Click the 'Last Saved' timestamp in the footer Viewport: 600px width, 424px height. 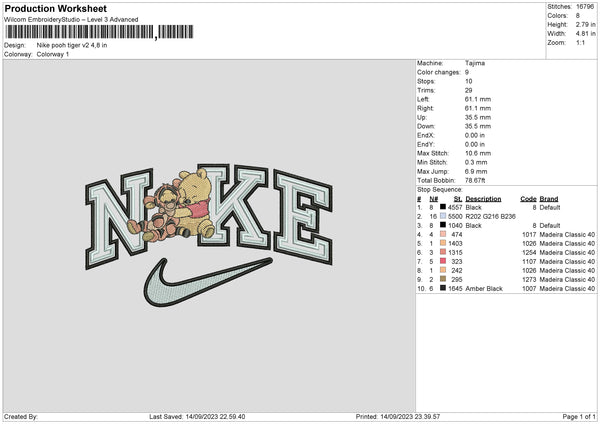(197, 416)
